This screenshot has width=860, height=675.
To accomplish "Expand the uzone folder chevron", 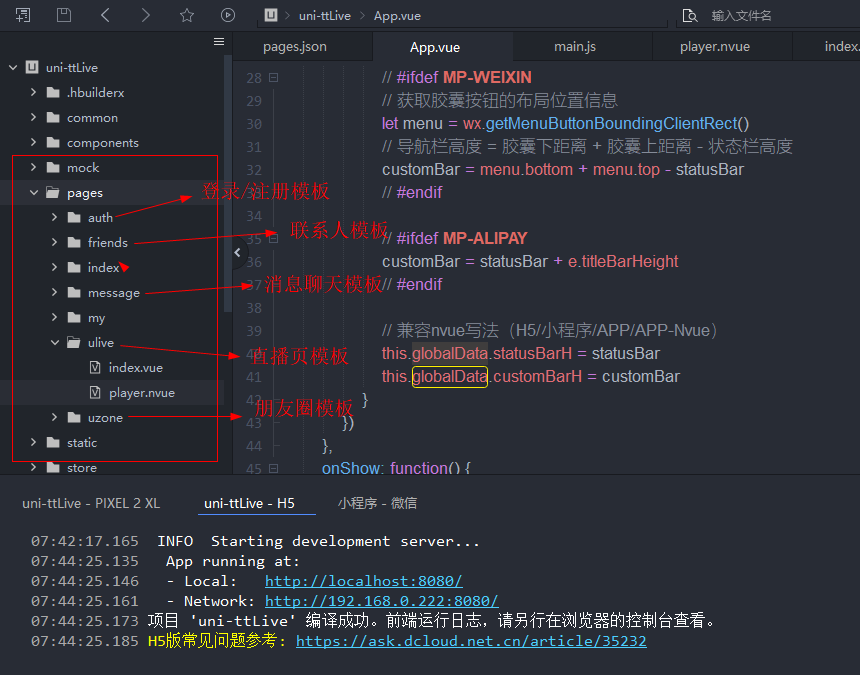I will [56, 418].
